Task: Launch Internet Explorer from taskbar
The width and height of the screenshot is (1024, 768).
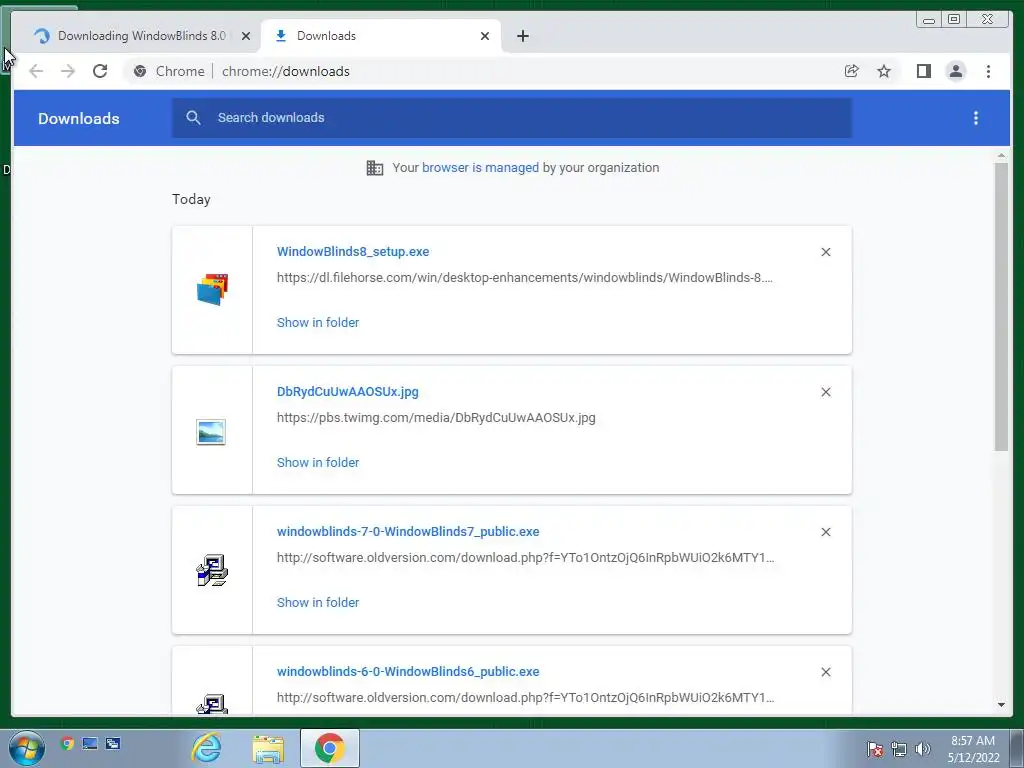Action: 206,748
